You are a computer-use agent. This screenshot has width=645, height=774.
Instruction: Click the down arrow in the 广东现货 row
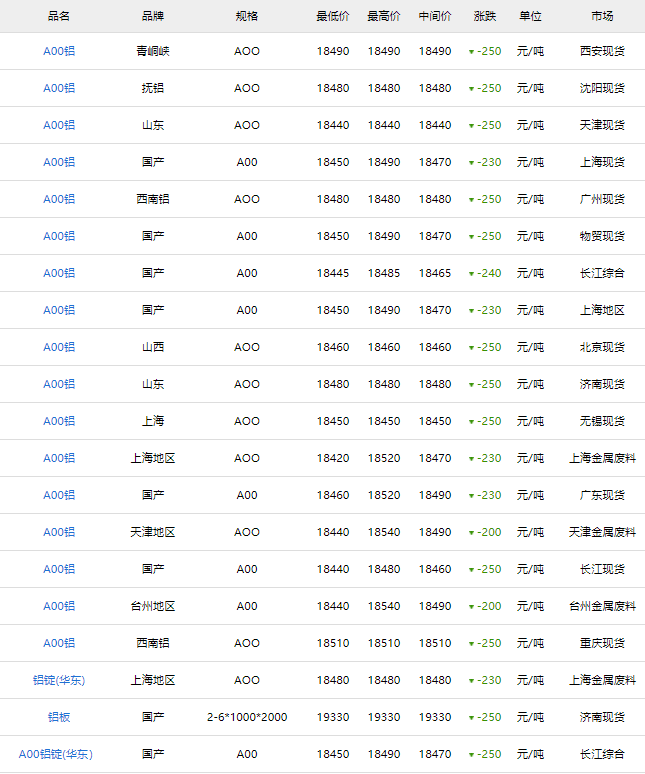tap(471, 496)
